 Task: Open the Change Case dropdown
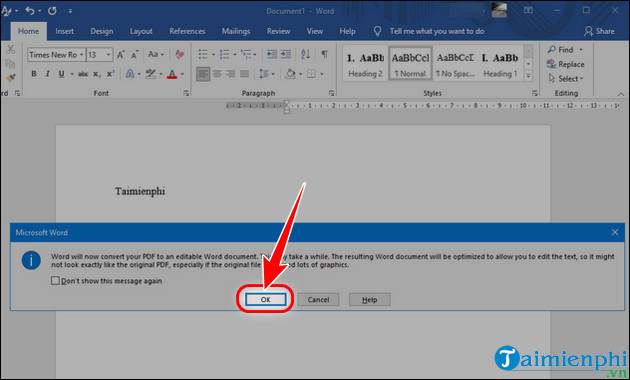click(156, 54)
